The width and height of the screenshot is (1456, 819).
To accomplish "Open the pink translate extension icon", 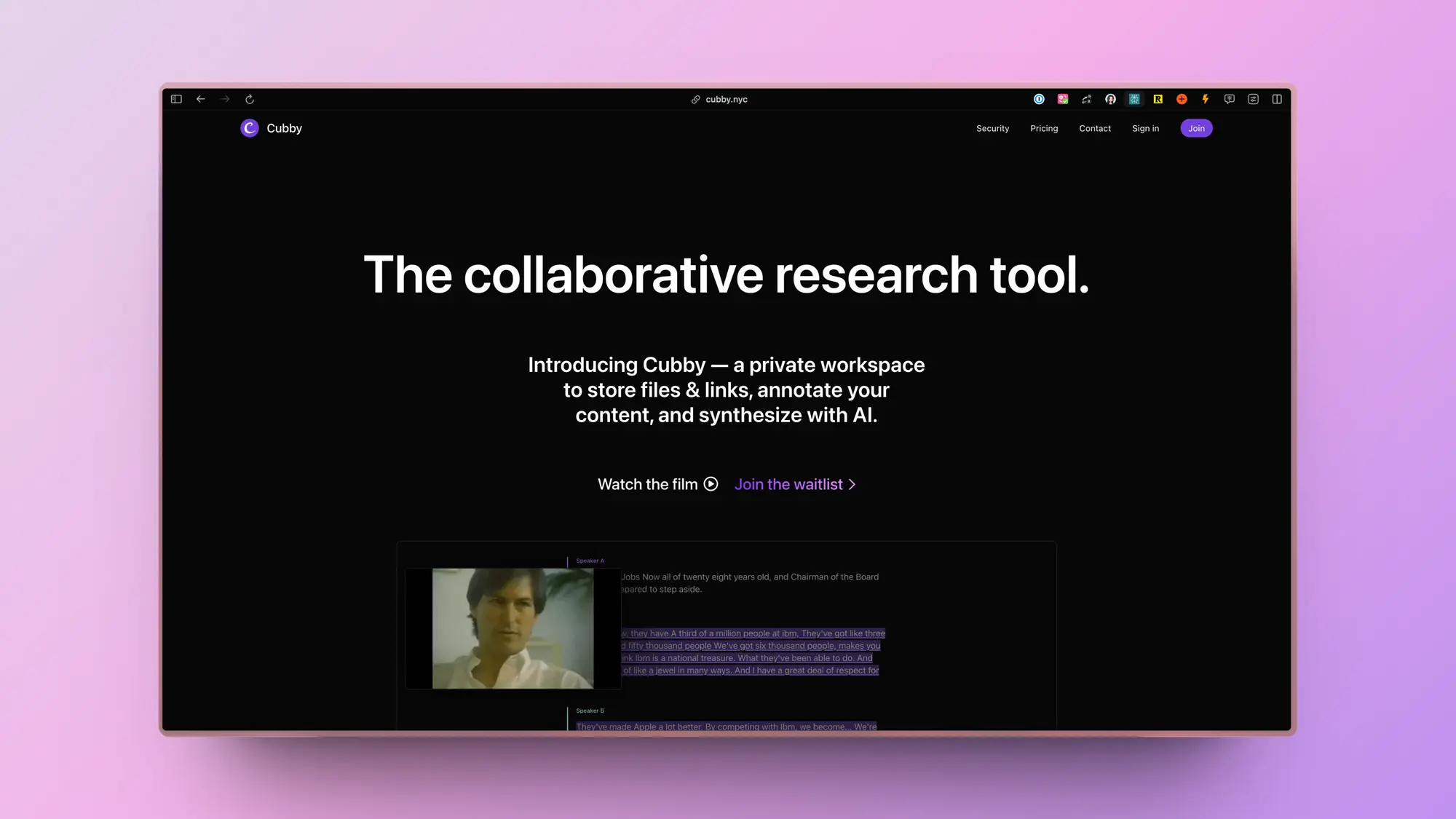I will [x=1063, y=99].
